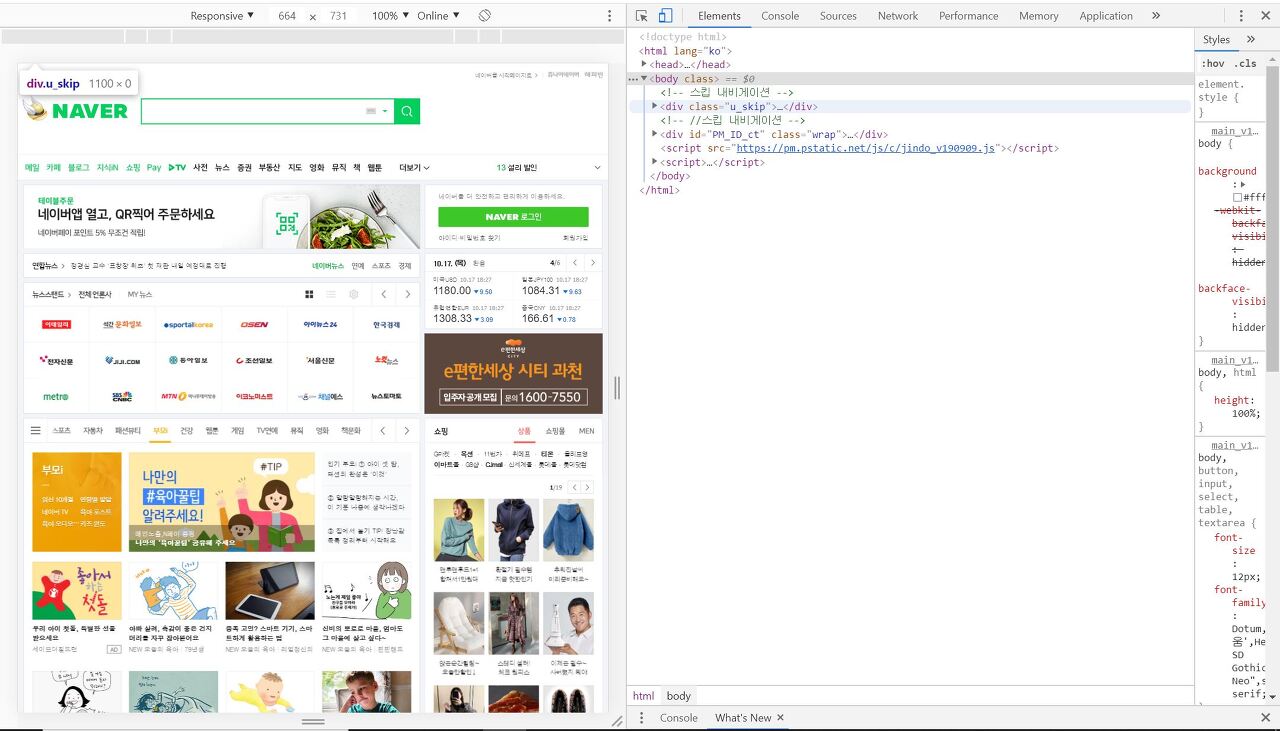Expand the head element node
This screenshot has width=1280, height=731.
click(x=645, y=64)
